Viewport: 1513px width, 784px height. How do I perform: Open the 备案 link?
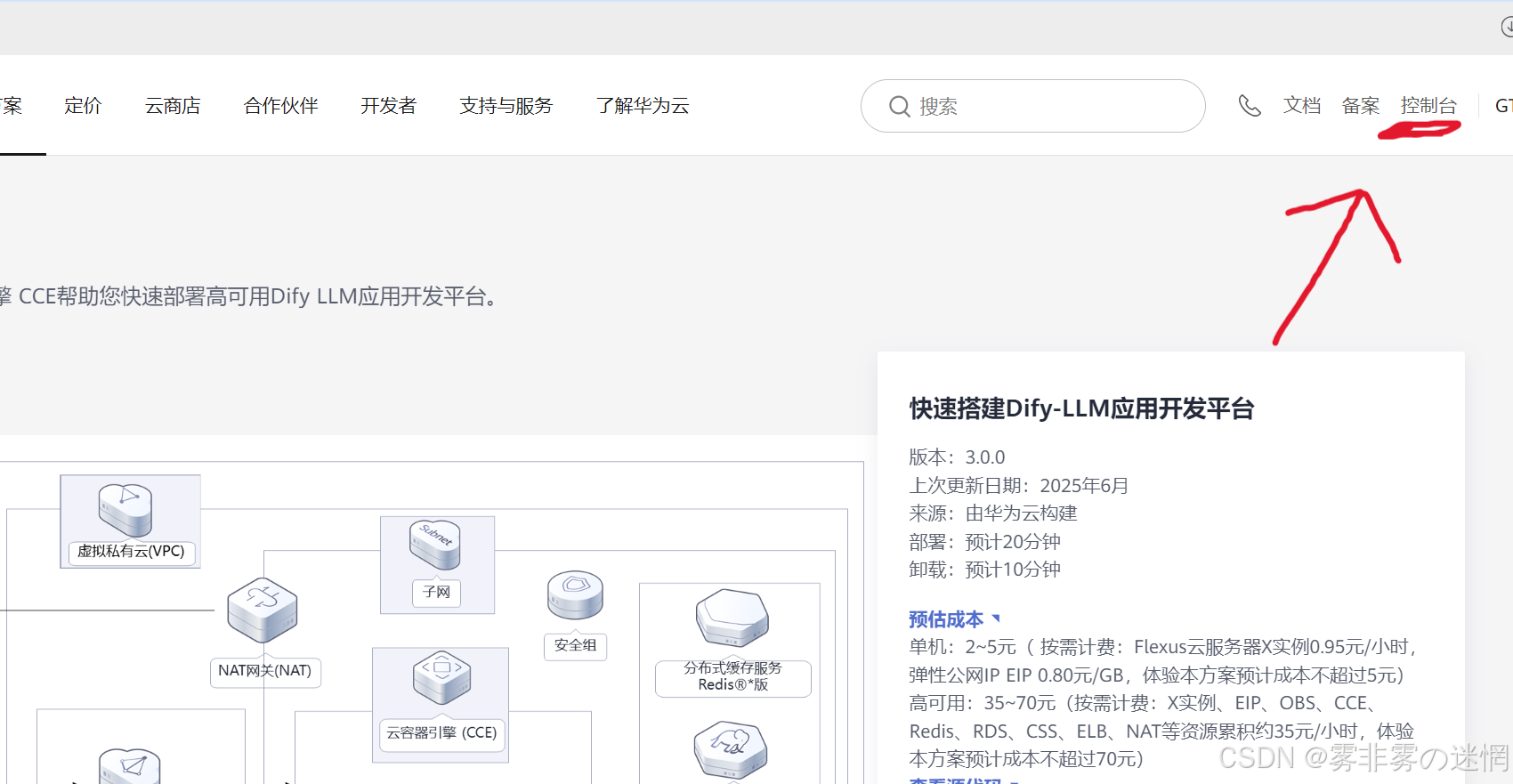[1361, 106]
